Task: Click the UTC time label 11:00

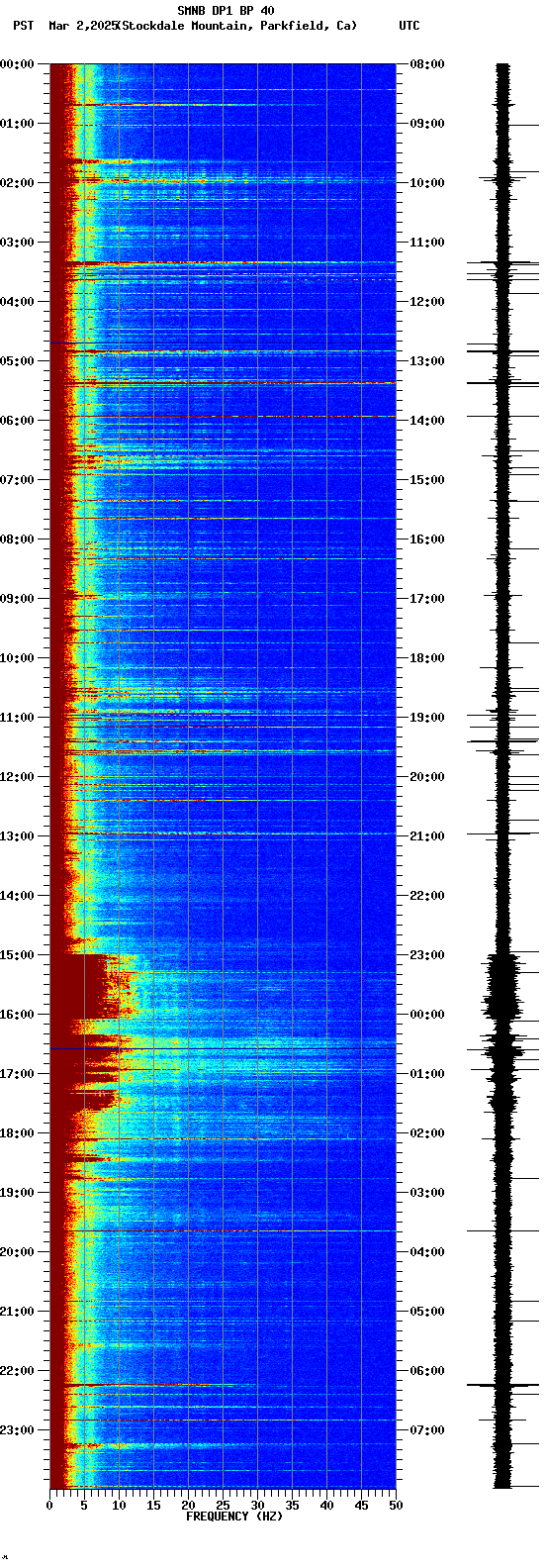Action: coord(427,243)
